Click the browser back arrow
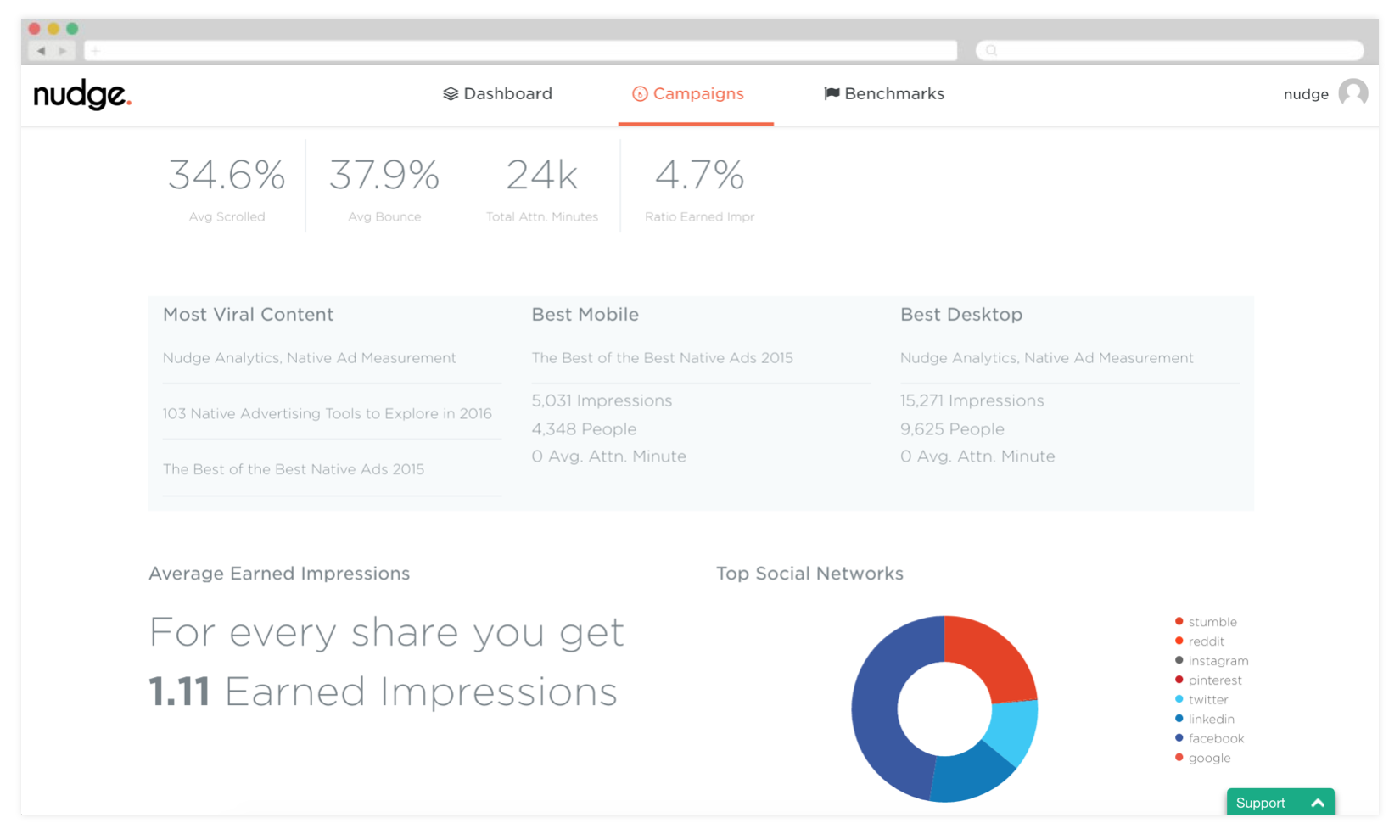The image size is (1400, 840). click(x=41, y=50)
